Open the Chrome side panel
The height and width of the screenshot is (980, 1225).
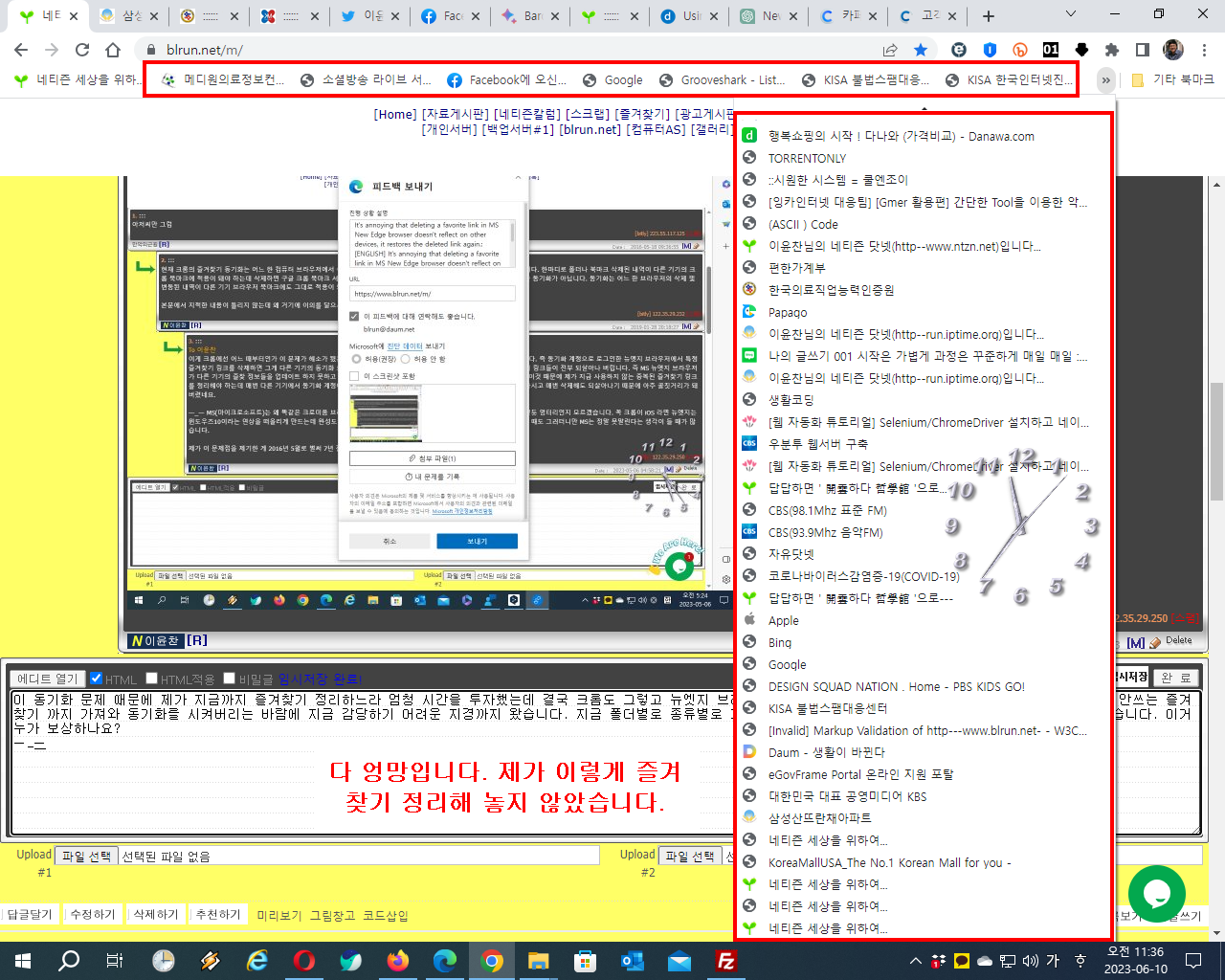pyautogui.click(x=1143, y=50)
